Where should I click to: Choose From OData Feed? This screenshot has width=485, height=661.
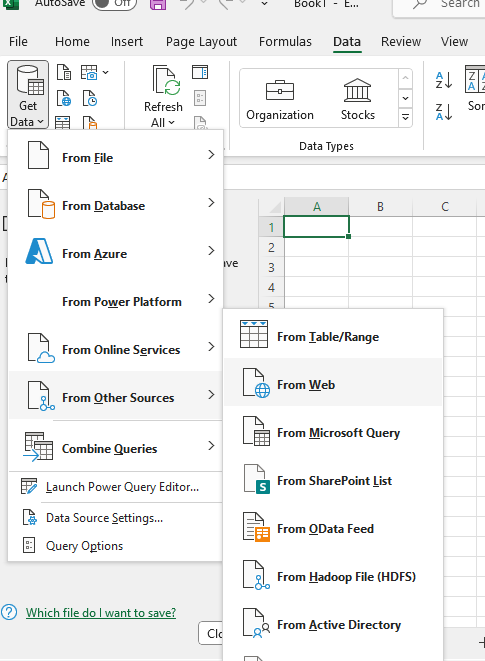click(333, 529)
